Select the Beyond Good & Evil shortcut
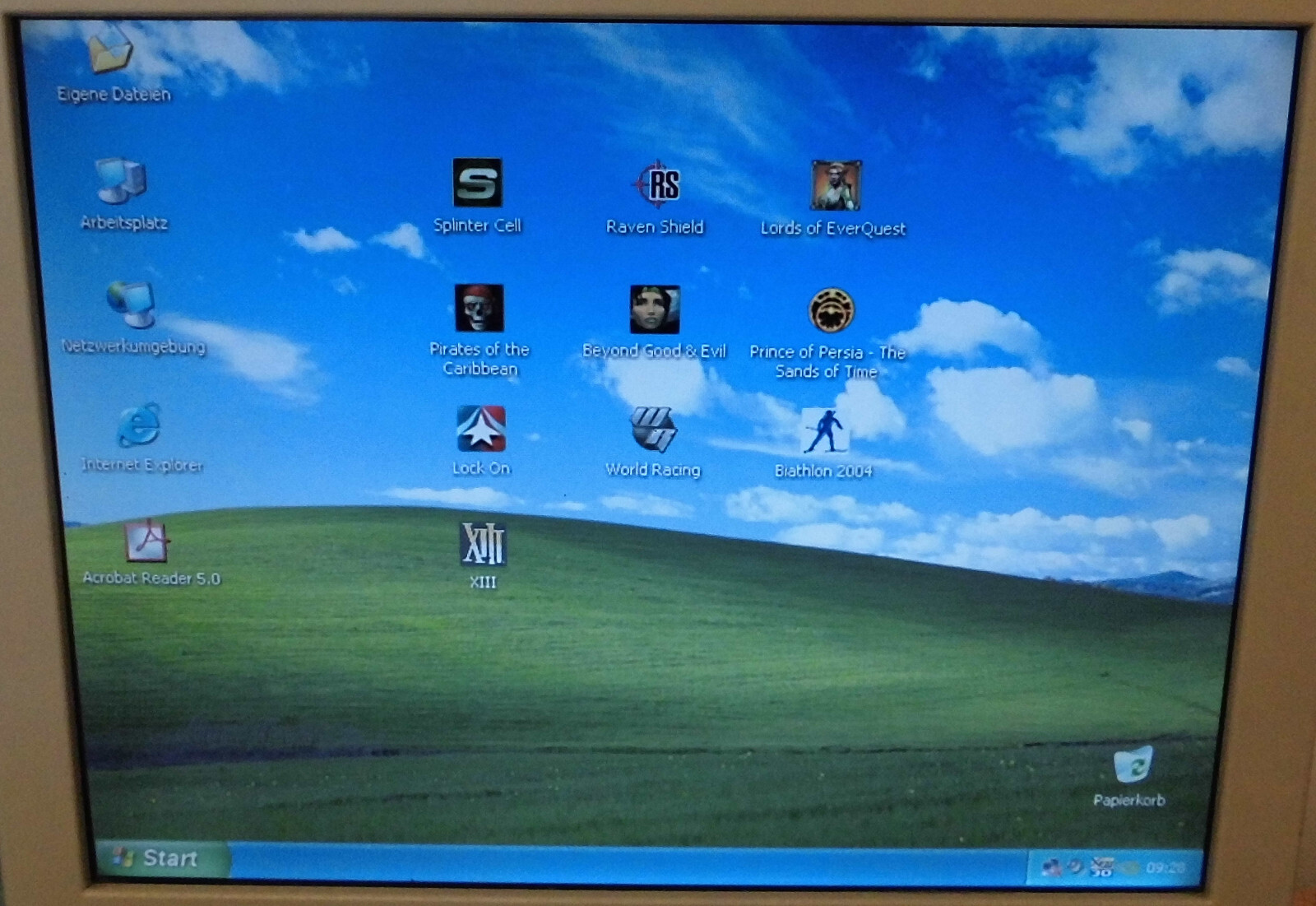 tap(655, 309)
